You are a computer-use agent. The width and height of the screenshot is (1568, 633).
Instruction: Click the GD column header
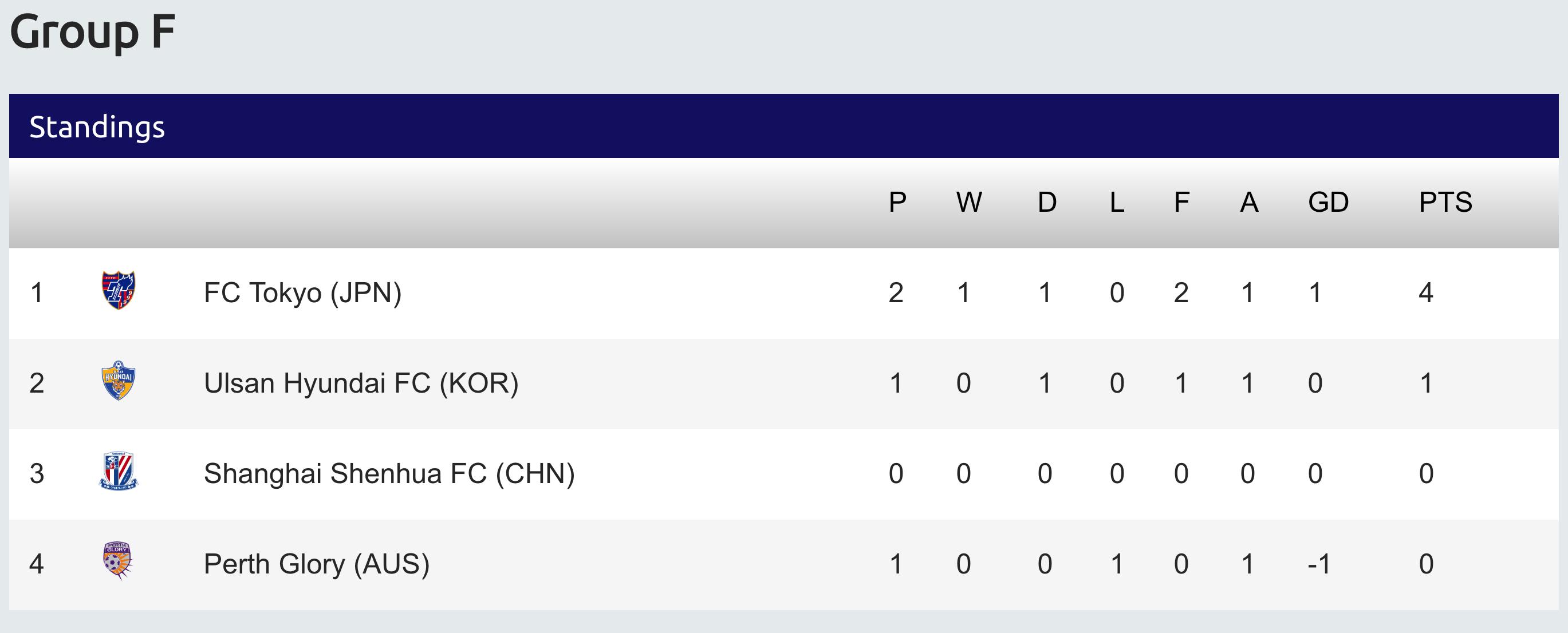pos(1328,203)
